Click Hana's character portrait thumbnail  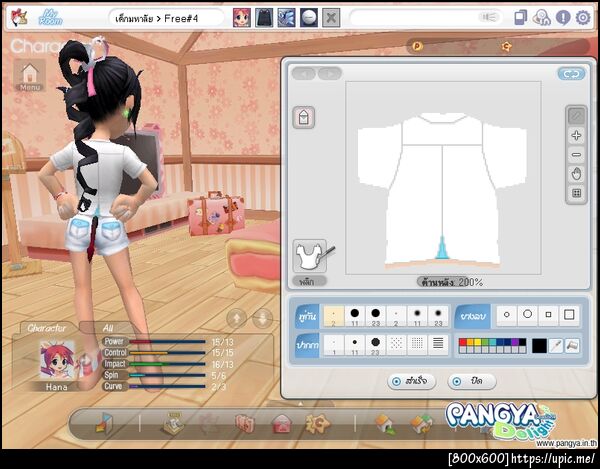[x=57, y=360]
